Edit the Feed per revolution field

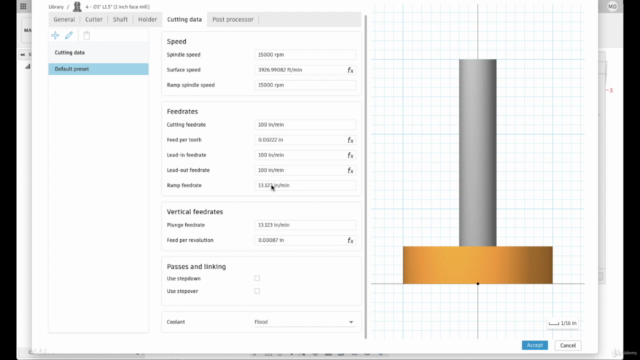click(300, 240)
